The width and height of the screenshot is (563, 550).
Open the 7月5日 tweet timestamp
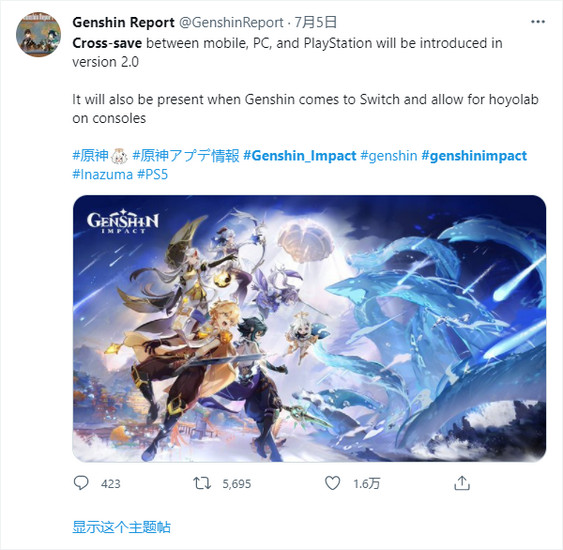[x=315, y=22]
